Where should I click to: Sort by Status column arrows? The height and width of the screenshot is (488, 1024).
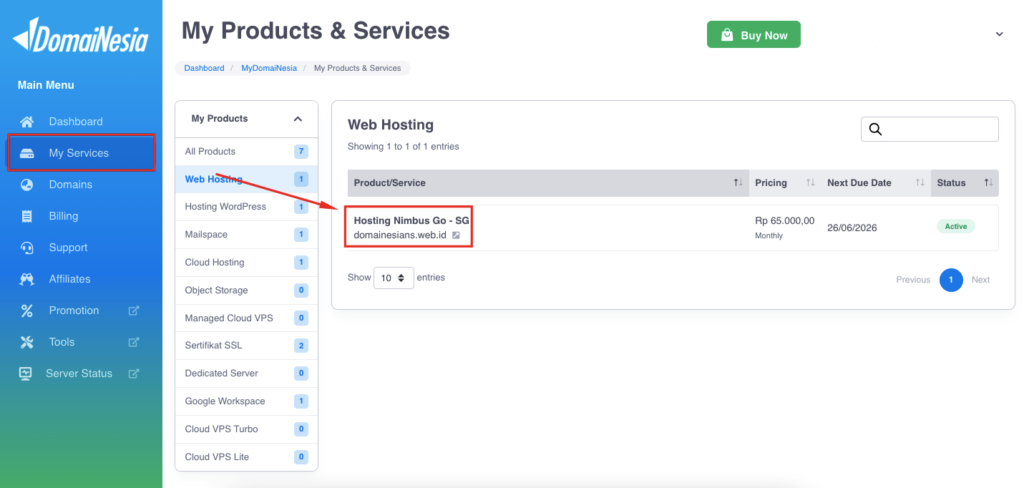tap(989, 183)
